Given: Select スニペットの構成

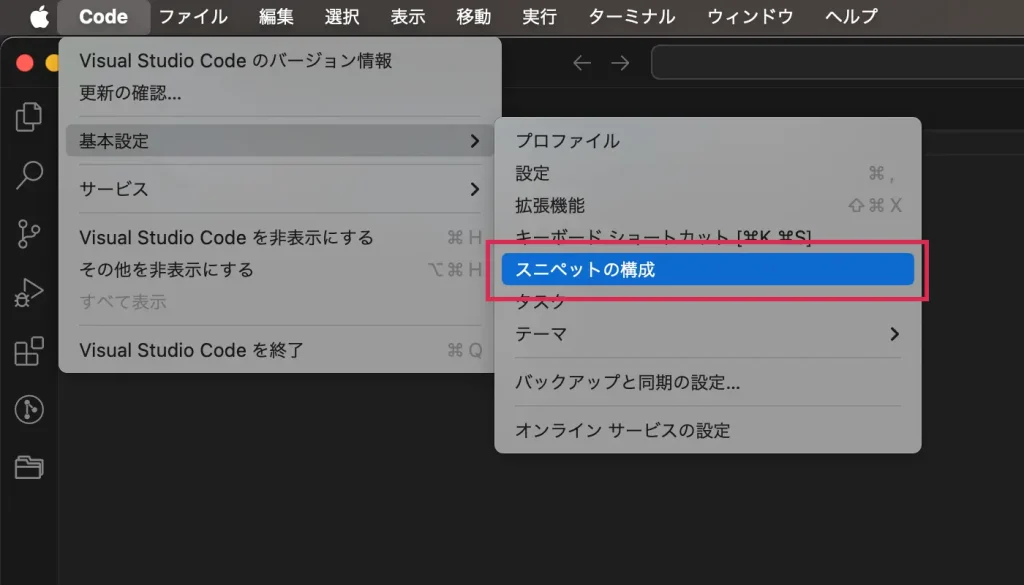Looking at the screenshot, I should [x=708, y=269].
